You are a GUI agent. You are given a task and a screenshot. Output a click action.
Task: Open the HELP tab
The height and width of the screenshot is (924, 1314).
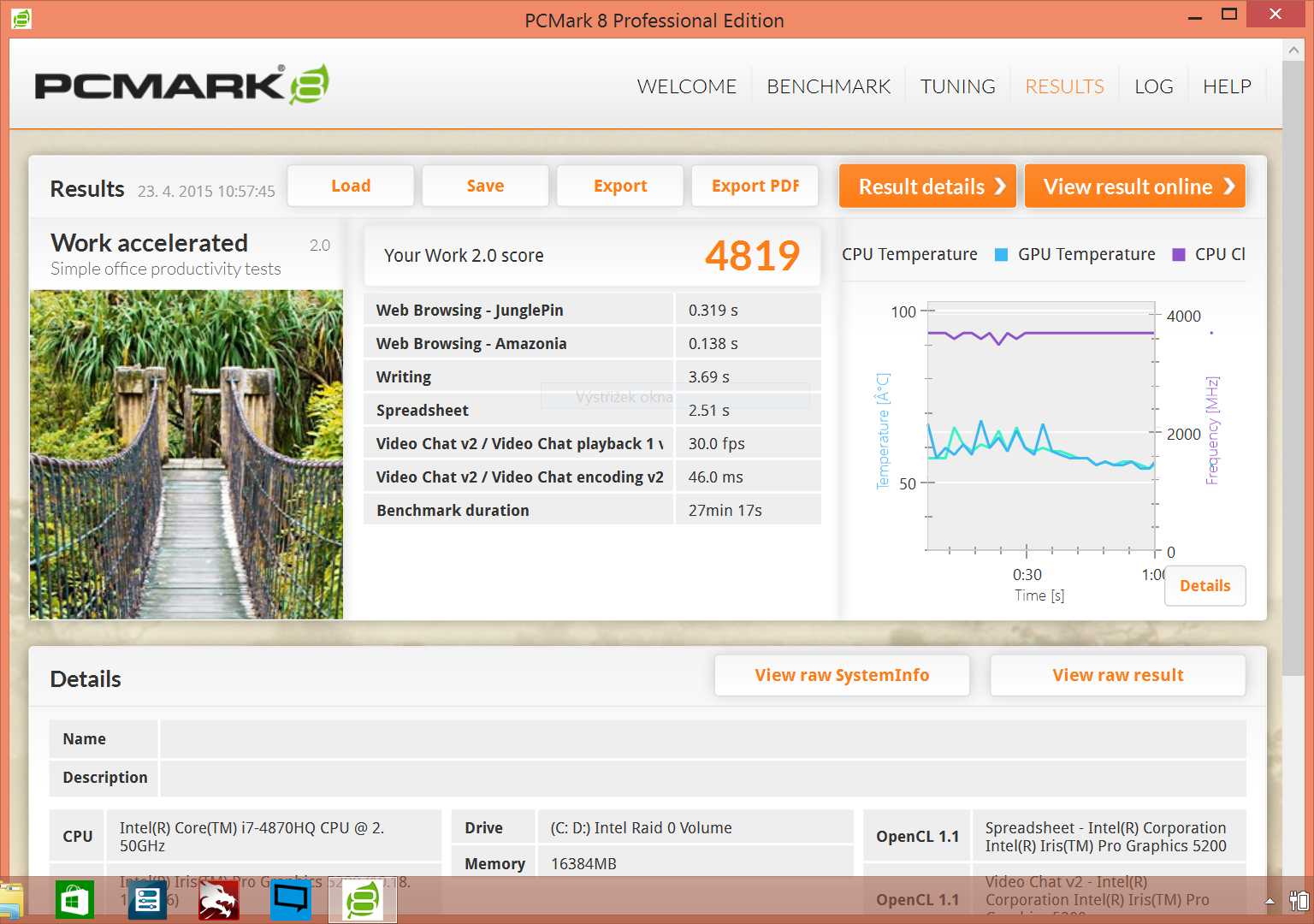1227,86
